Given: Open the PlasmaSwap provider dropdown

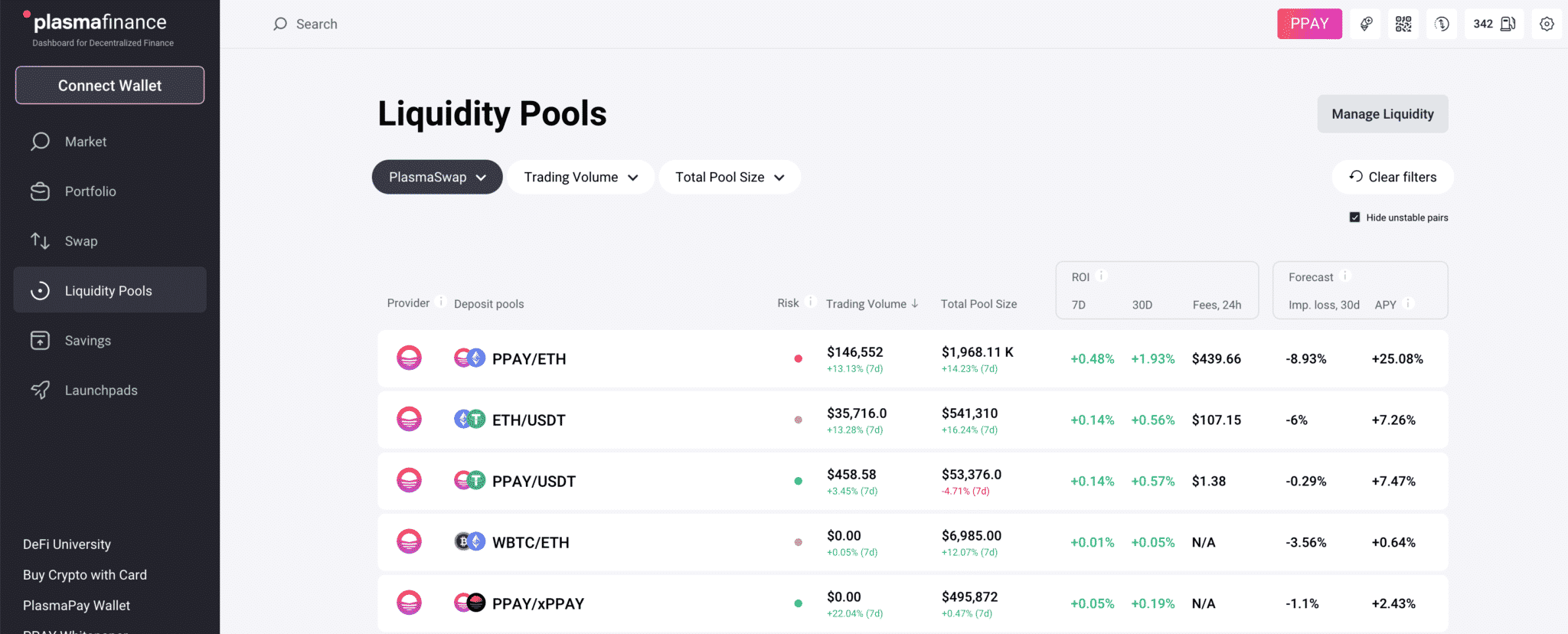Looking at the screenshot, I should tap(437, 177).
